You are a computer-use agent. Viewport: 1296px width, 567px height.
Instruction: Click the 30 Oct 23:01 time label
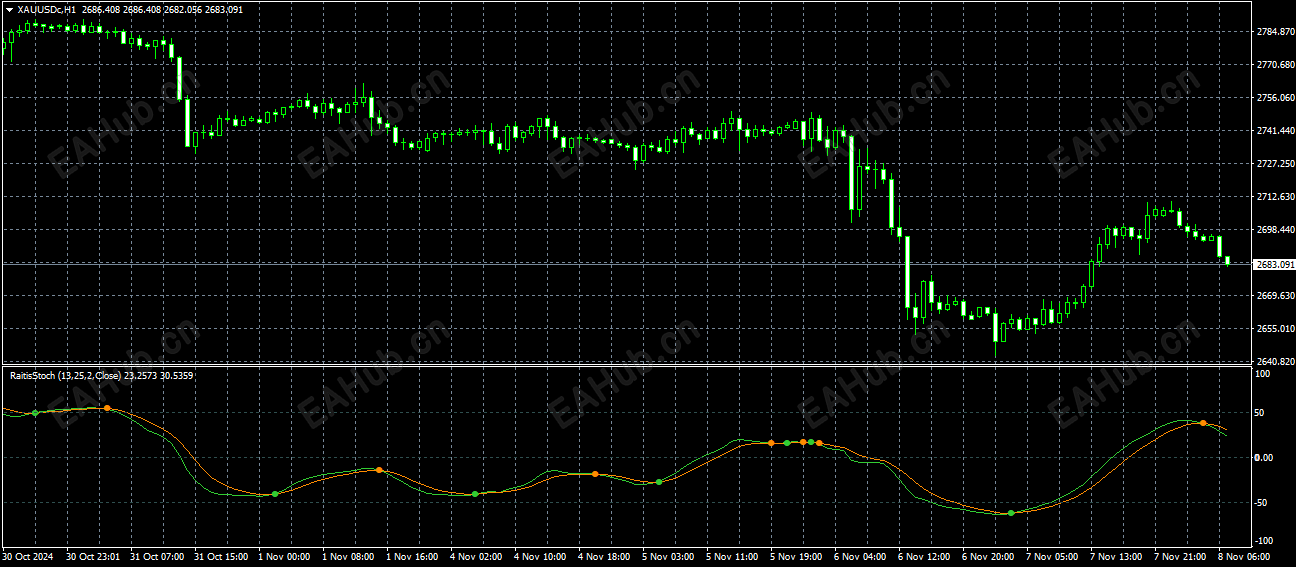click(x=93, y=556)
